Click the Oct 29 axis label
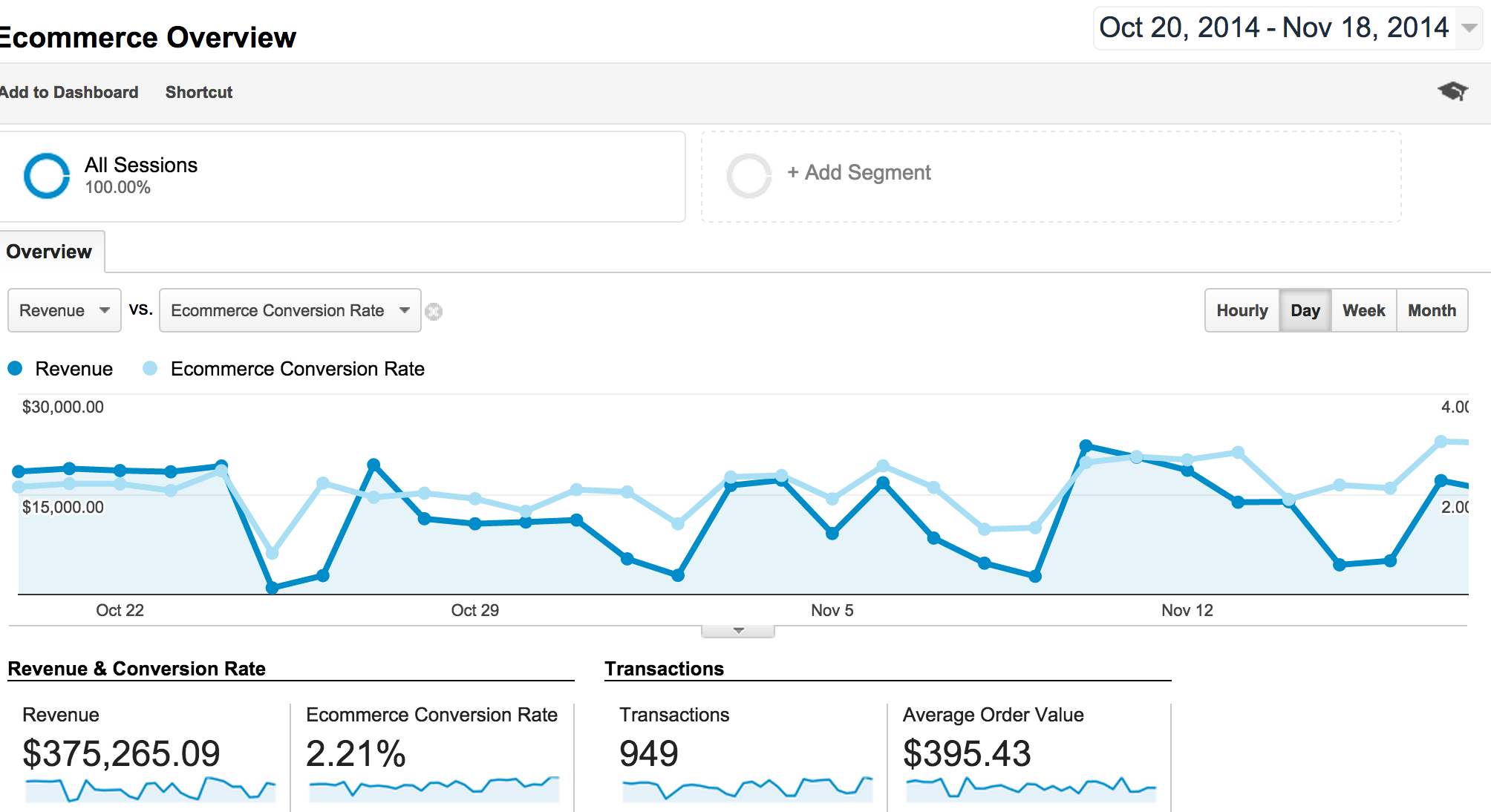The image size is (1491, 812). 475,610
